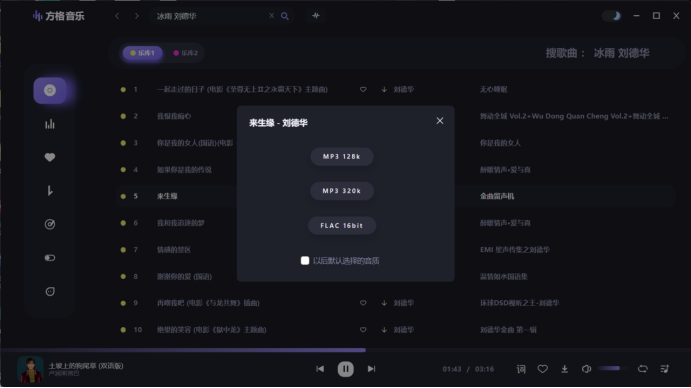
Task: Click artist 刘德华 in row 10
Action: click(403, 330)
